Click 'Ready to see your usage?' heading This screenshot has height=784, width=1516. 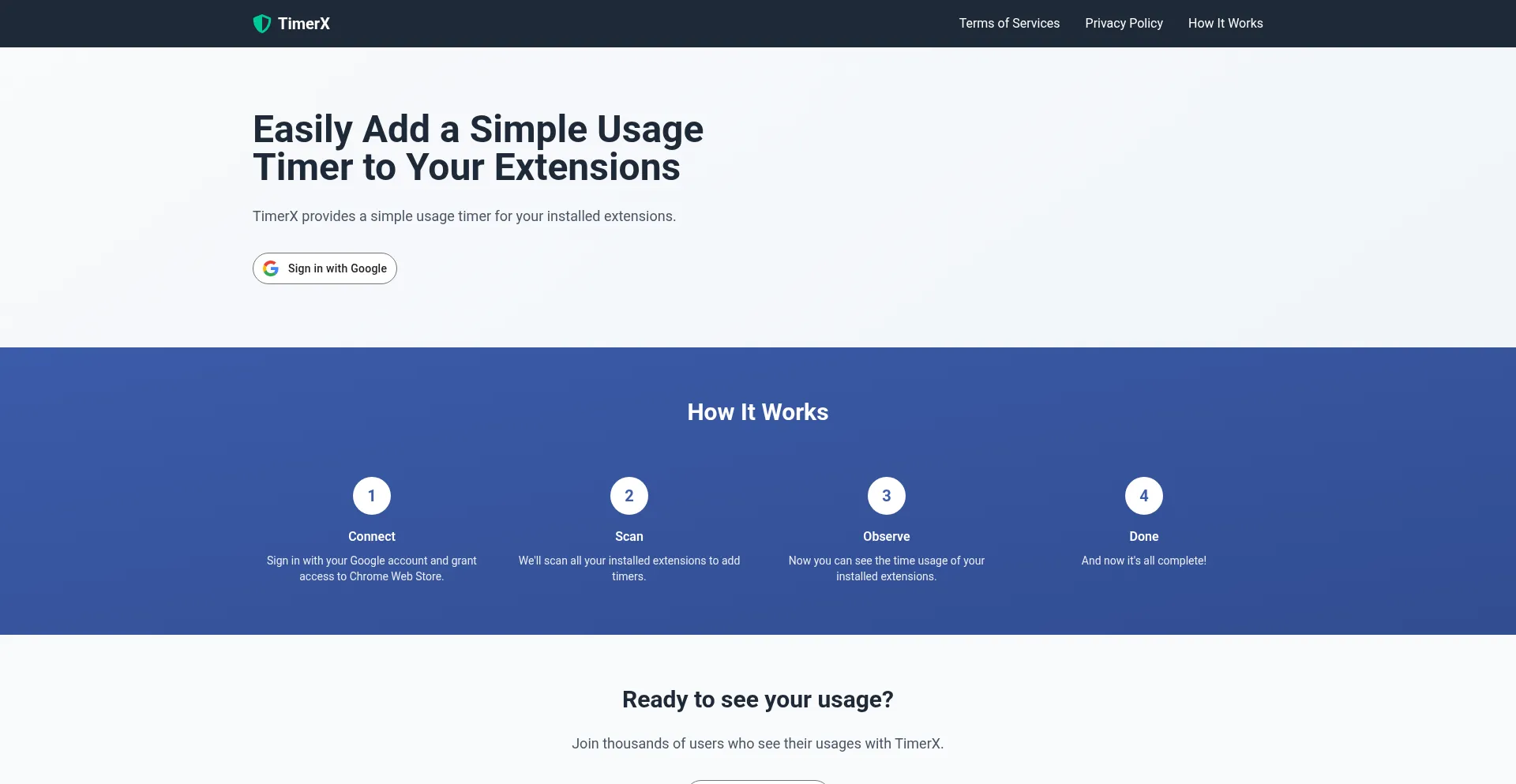point(758,700)
